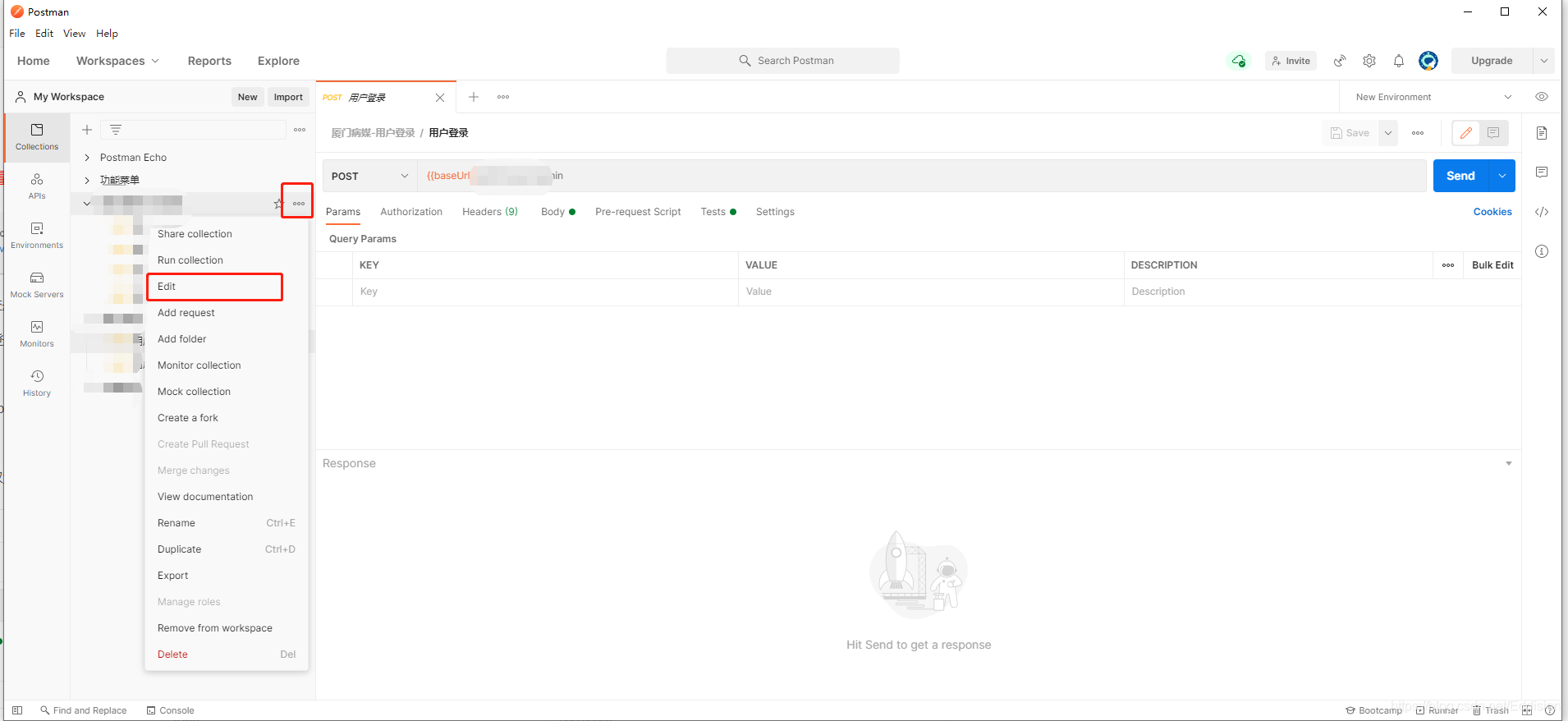The width and height of the screenshot is (1568, 721).
Task: Choose Edit from the context menu
Action: point(214,287)
